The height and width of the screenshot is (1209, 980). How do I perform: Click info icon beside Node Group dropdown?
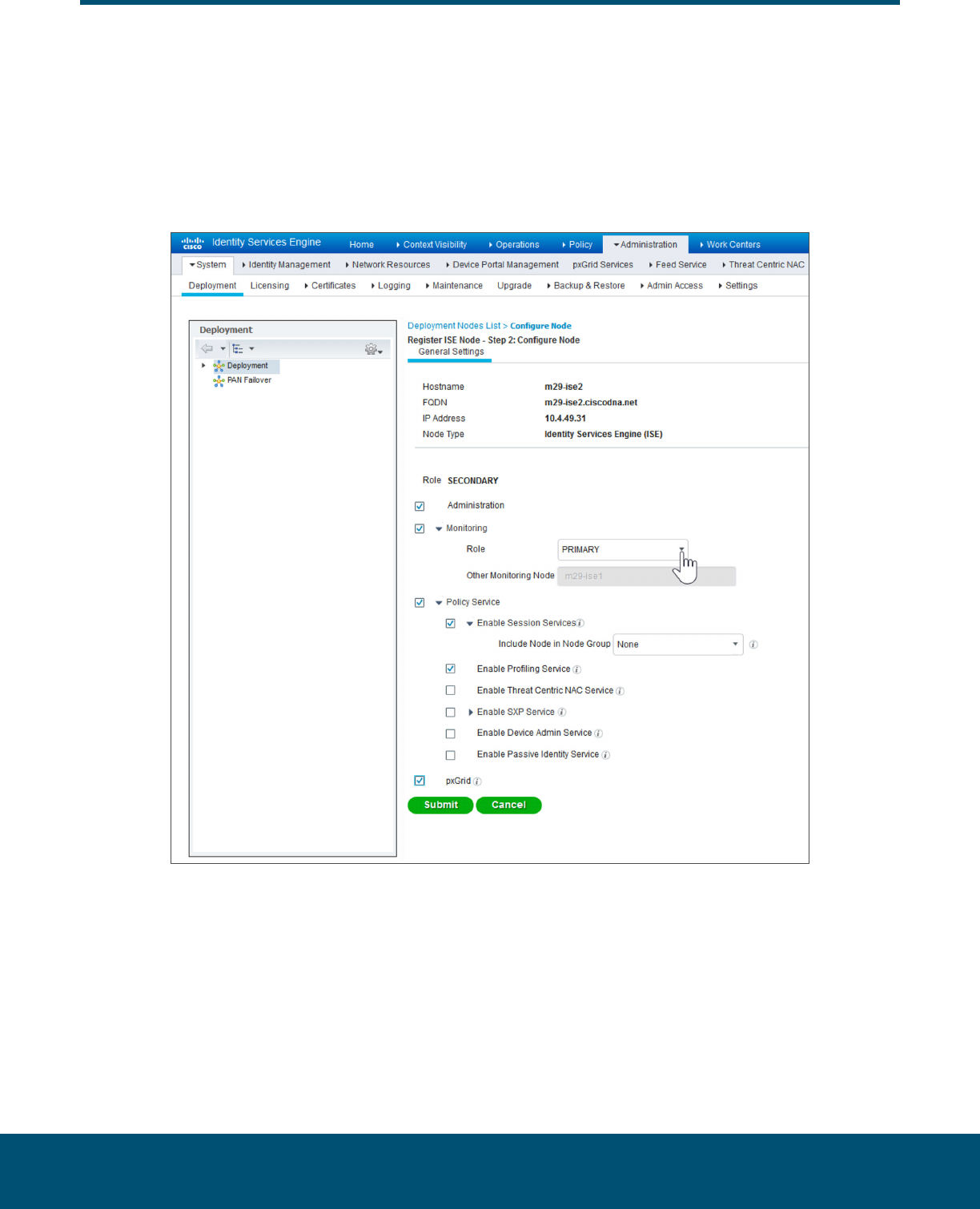[753, 645]
